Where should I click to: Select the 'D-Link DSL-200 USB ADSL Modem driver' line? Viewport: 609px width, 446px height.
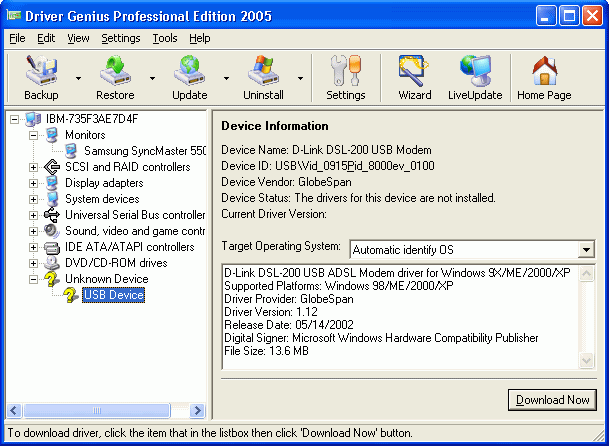click(397, 273)
